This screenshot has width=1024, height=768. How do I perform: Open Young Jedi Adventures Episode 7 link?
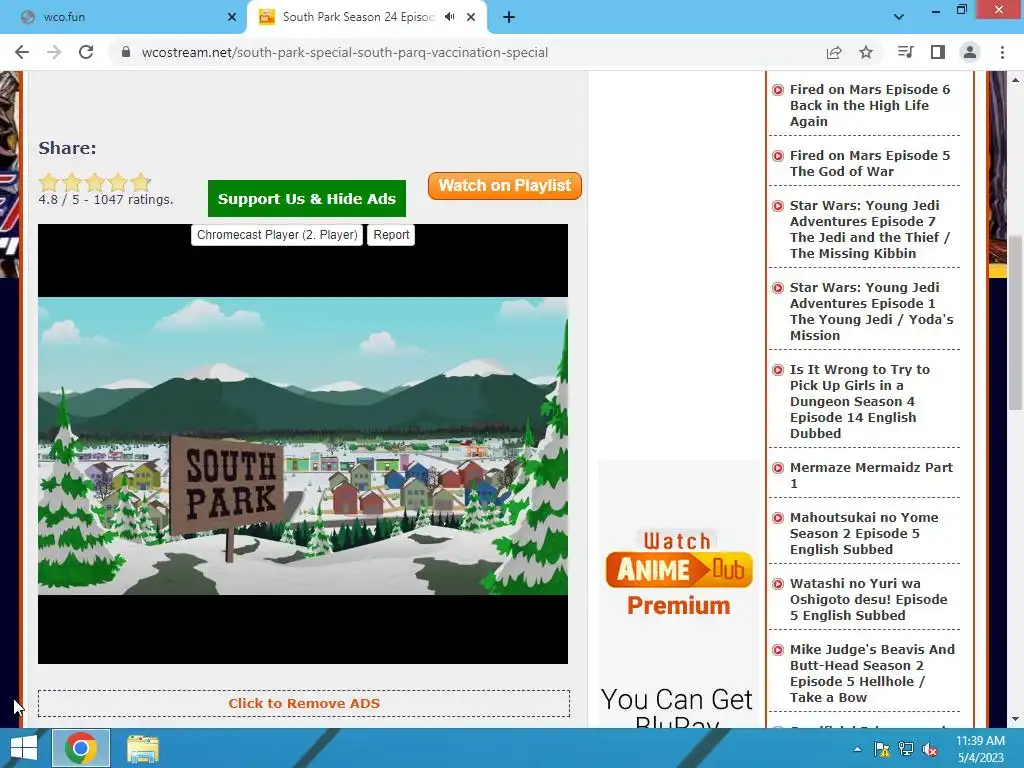[x=870, y=229]
